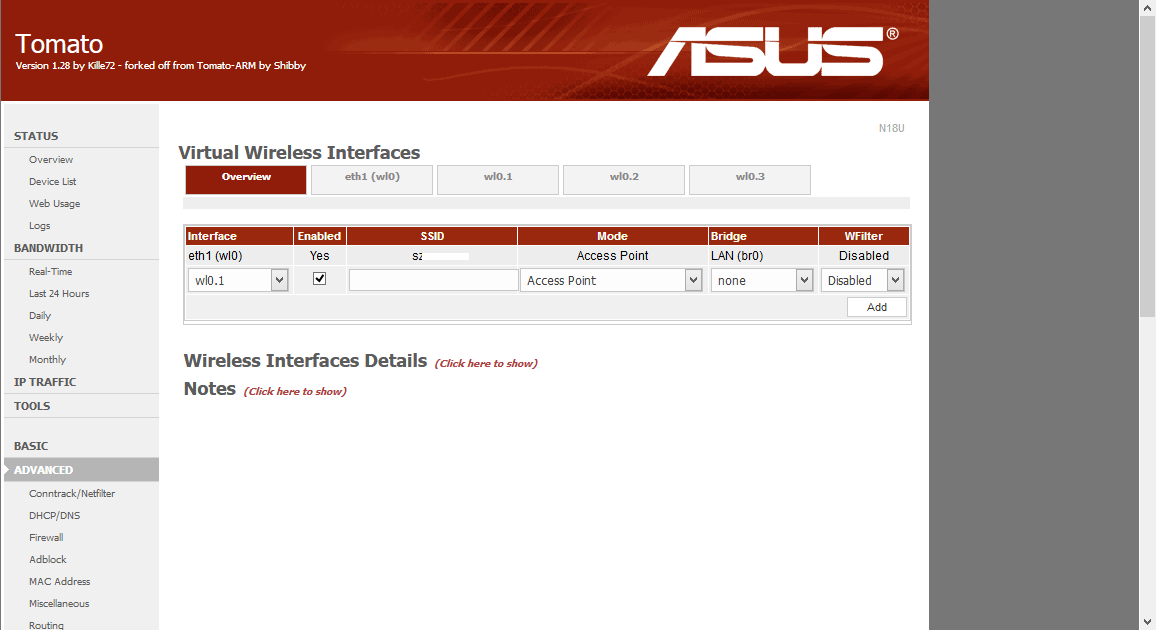This screenshot has height=630, width=1156.
Task: Toggle the Enabled checkbox for wl0.1
Action: coord(319,279)
